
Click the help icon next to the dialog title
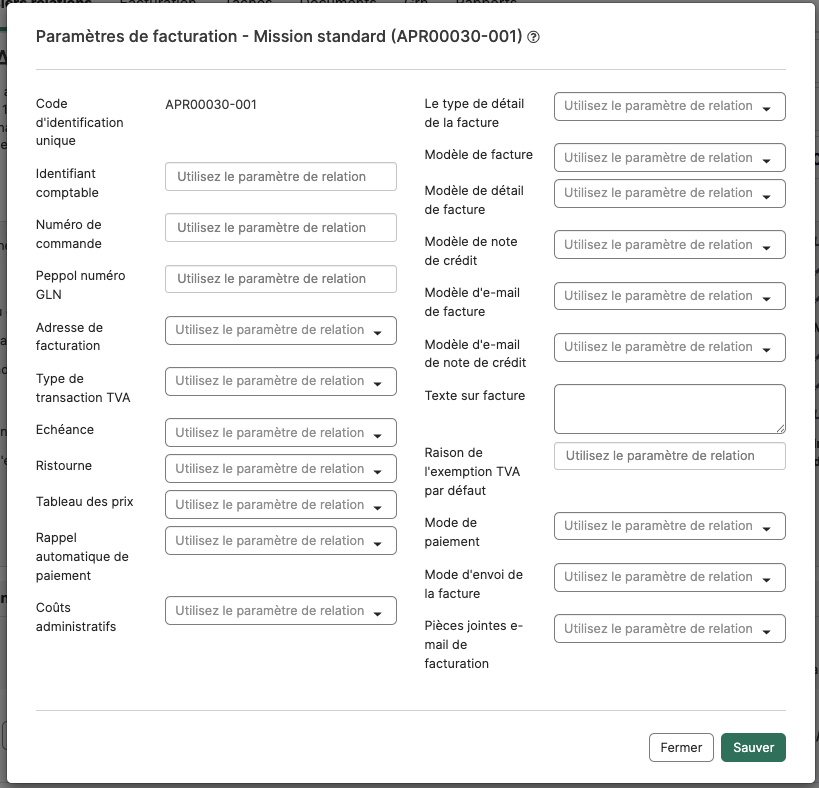pos(533,37)
